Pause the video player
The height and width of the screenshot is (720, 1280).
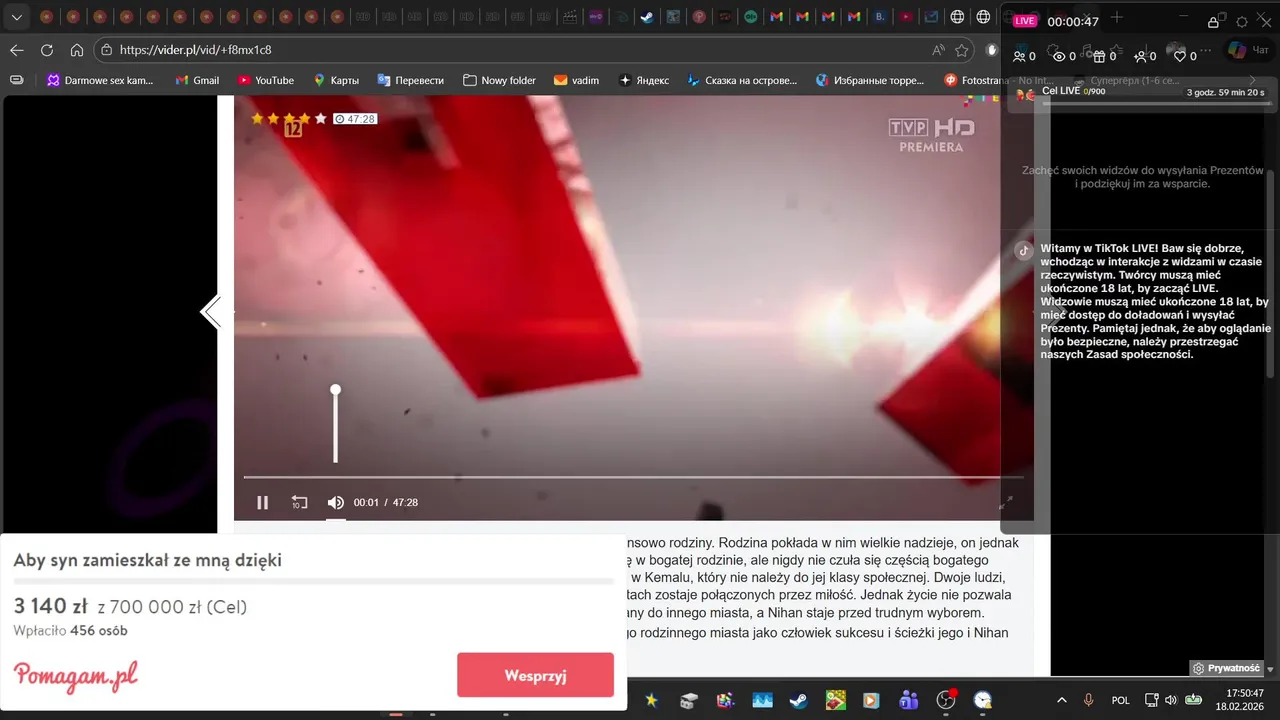[x=262, y=503]
